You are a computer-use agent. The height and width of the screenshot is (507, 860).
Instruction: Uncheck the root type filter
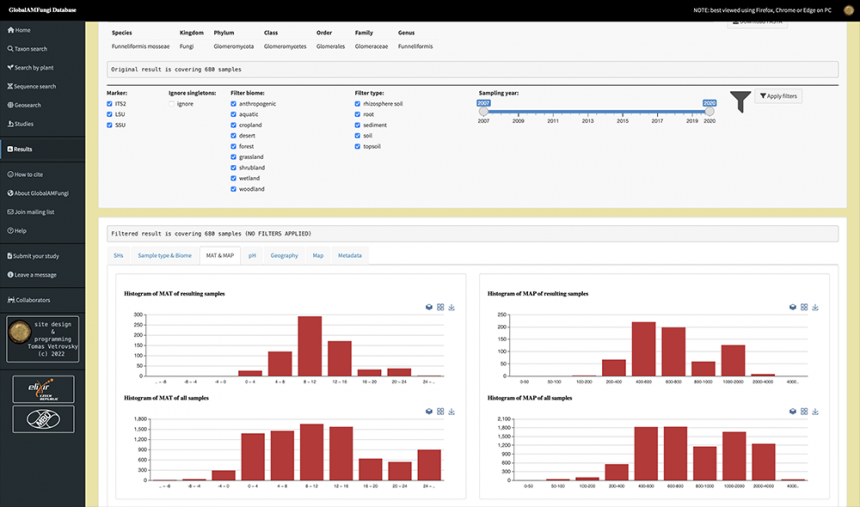click(x=357, y=114)
